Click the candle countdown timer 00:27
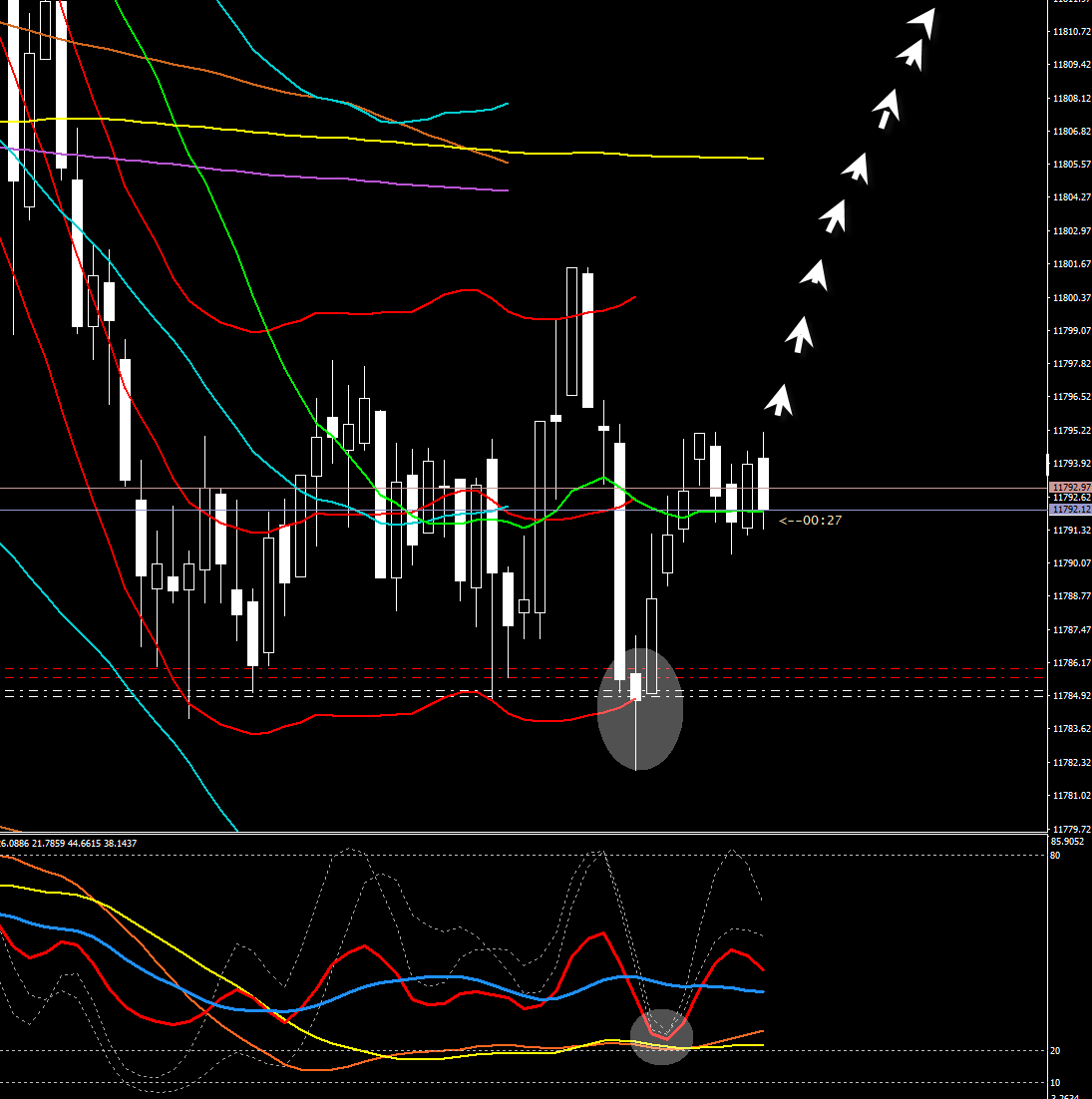 pos(811,520)
